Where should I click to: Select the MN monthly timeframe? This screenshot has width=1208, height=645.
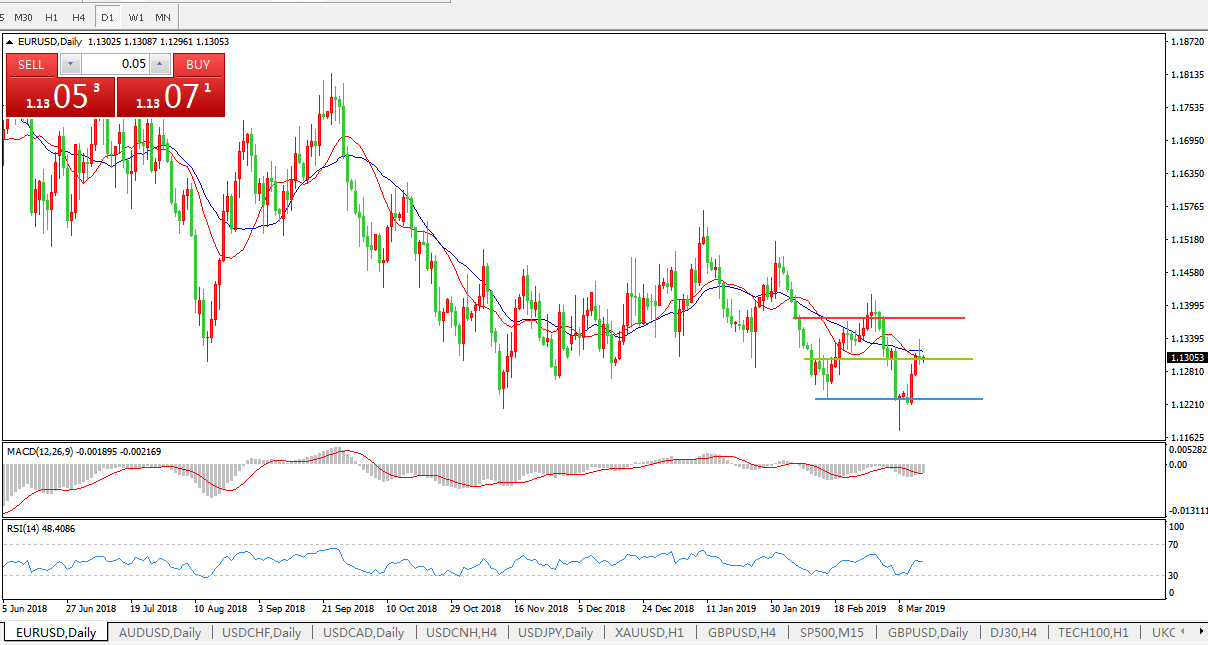pos(163,17)
